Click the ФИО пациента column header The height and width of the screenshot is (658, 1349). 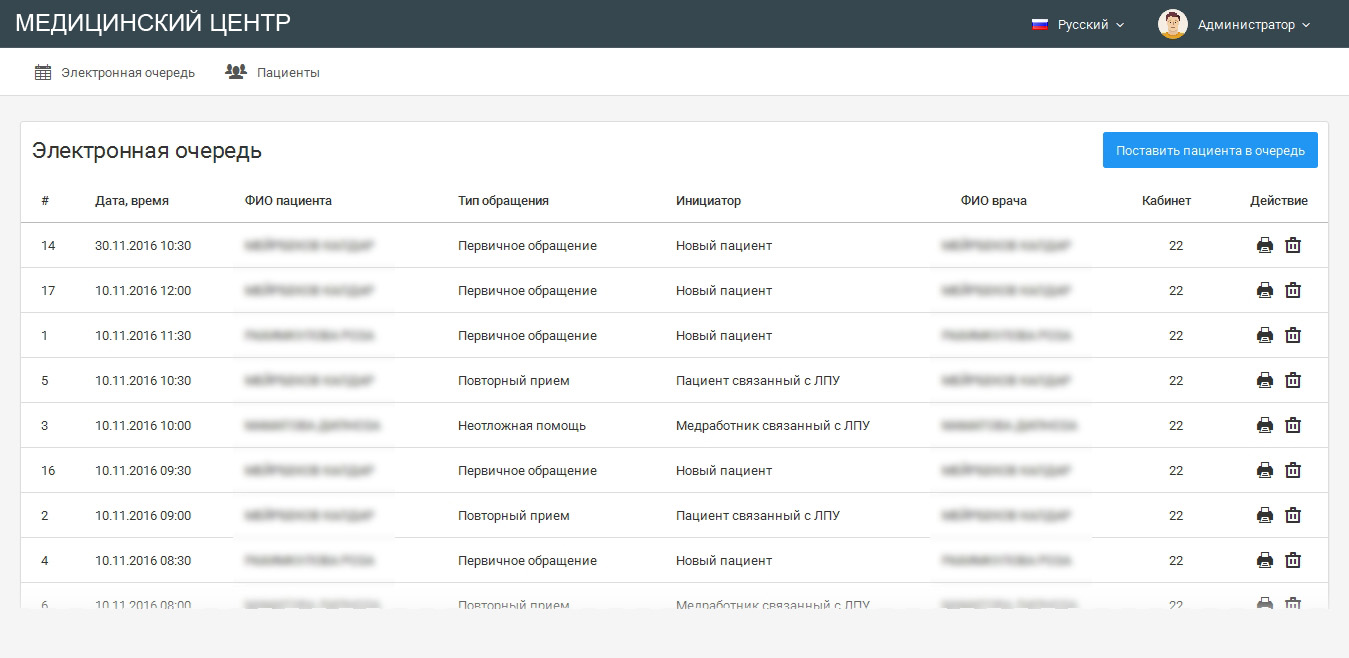288,200
